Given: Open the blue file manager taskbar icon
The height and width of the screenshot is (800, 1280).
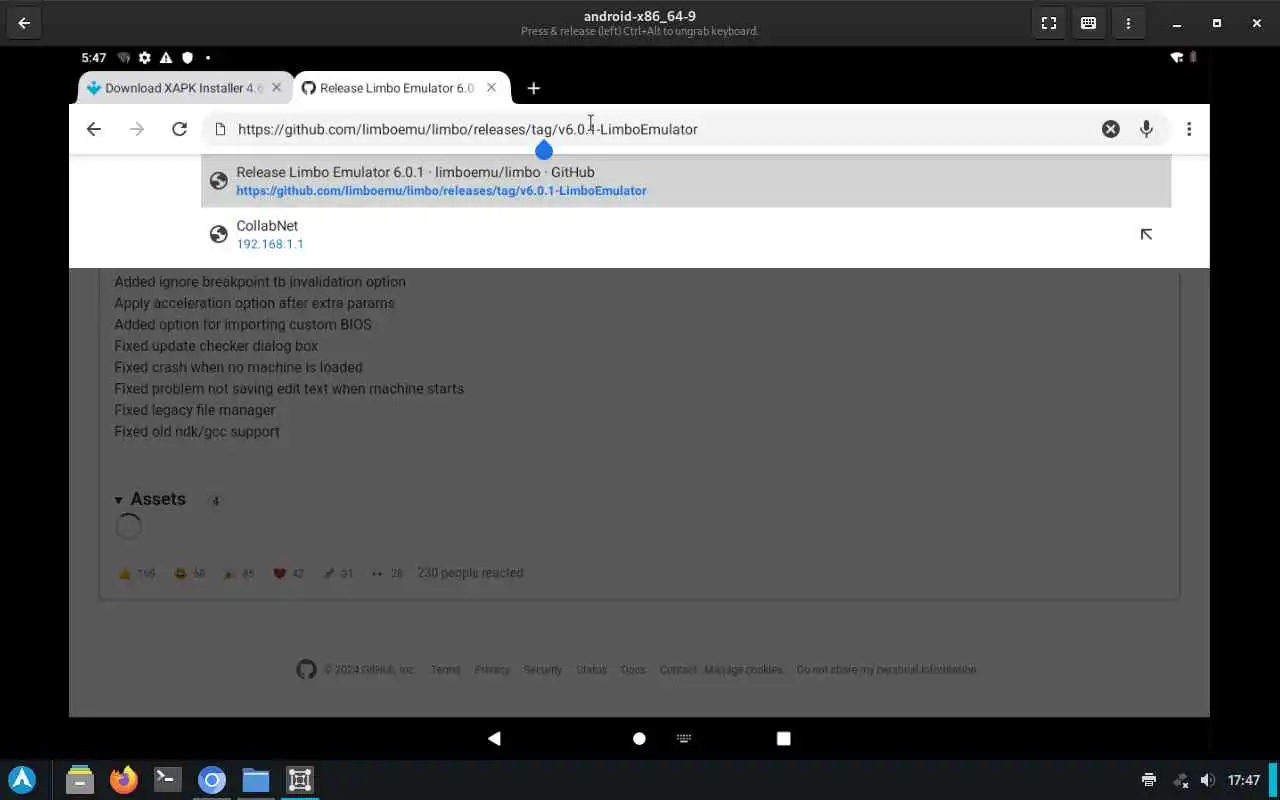Looking at the screenshot, I should coord(256,780).
